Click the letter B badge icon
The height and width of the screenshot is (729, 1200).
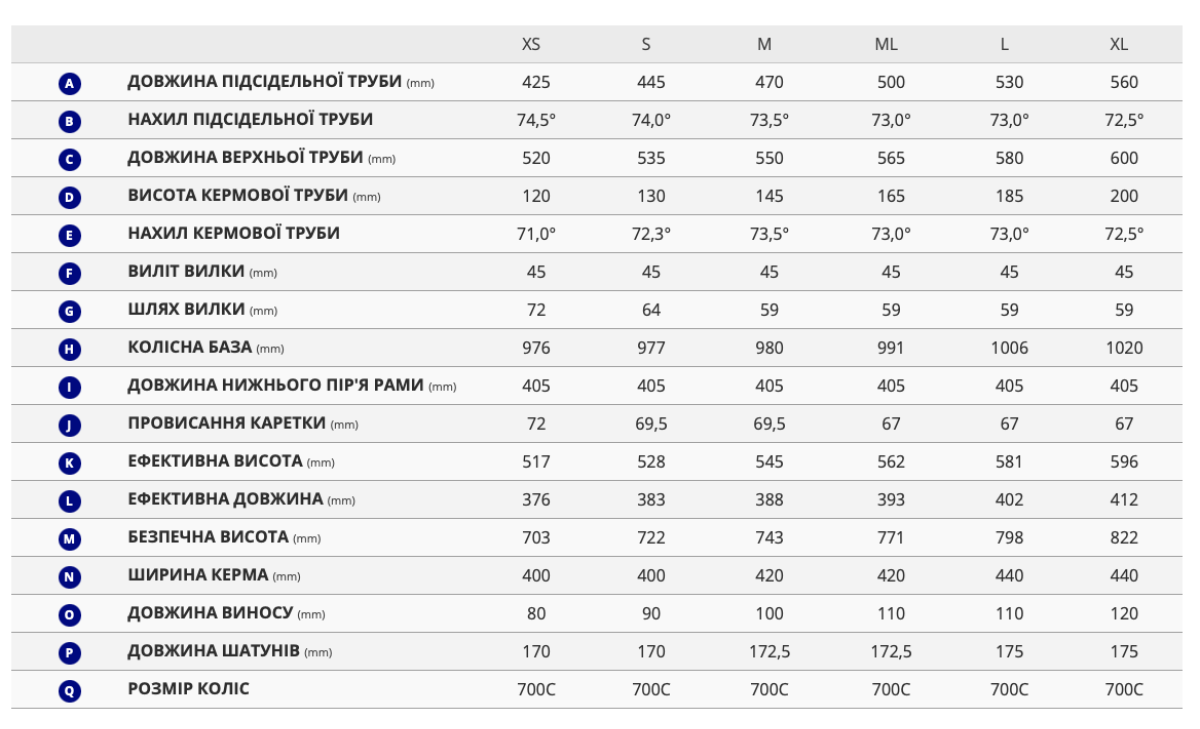70,122
